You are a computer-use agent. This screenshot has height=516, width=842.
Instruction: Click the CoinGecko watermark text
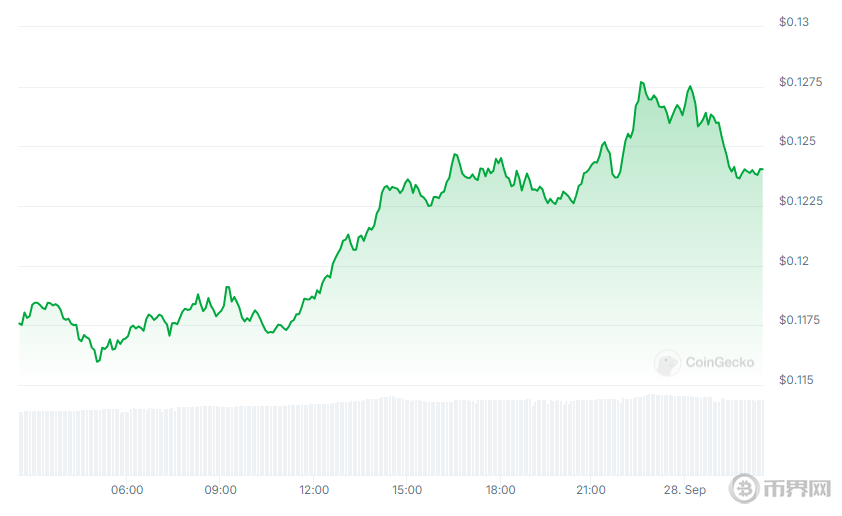tap(719, 363)
